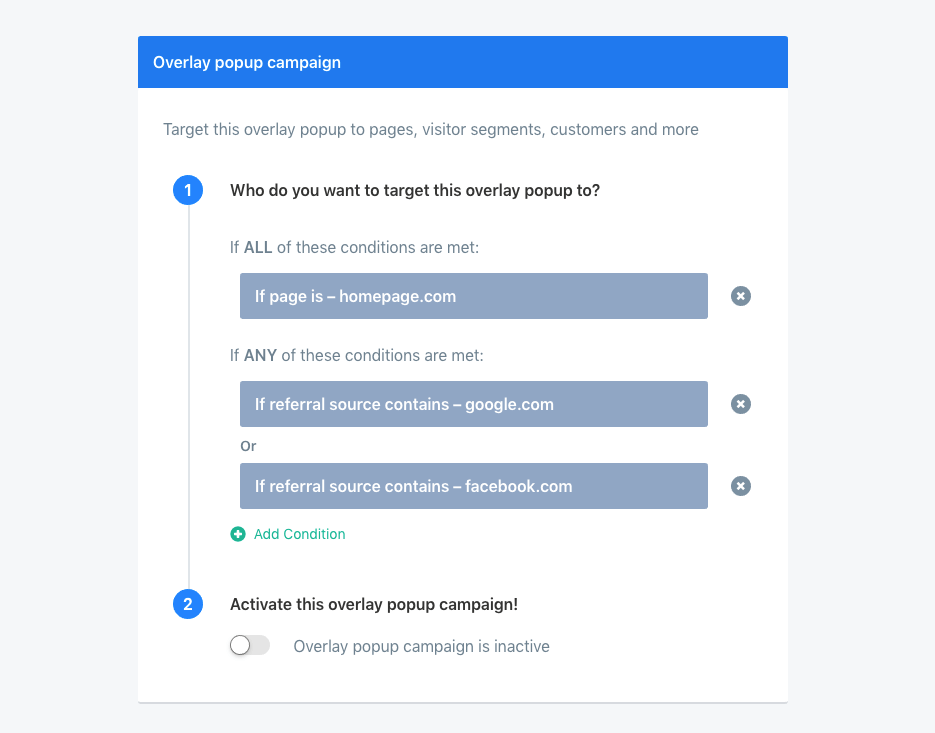Click the 'If ALL of these conditions' text

354,247
